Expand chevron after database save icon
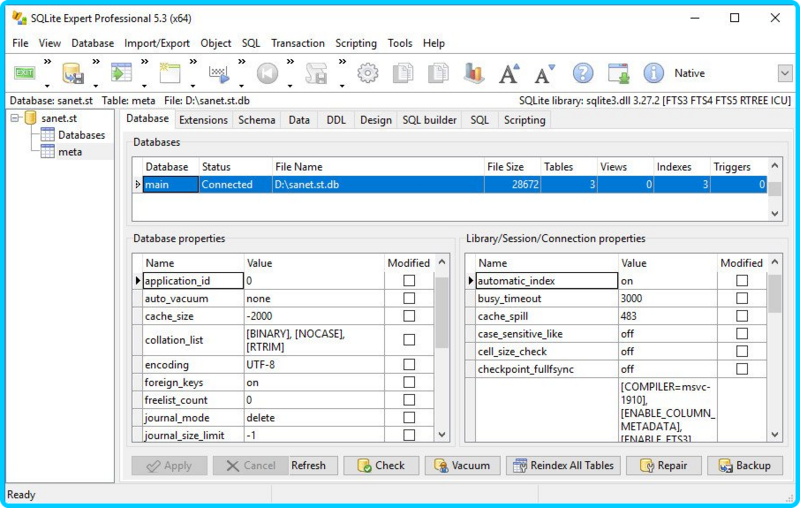This screenshot has height=508, width=800. pyautogui.click(x=96, y=61)
